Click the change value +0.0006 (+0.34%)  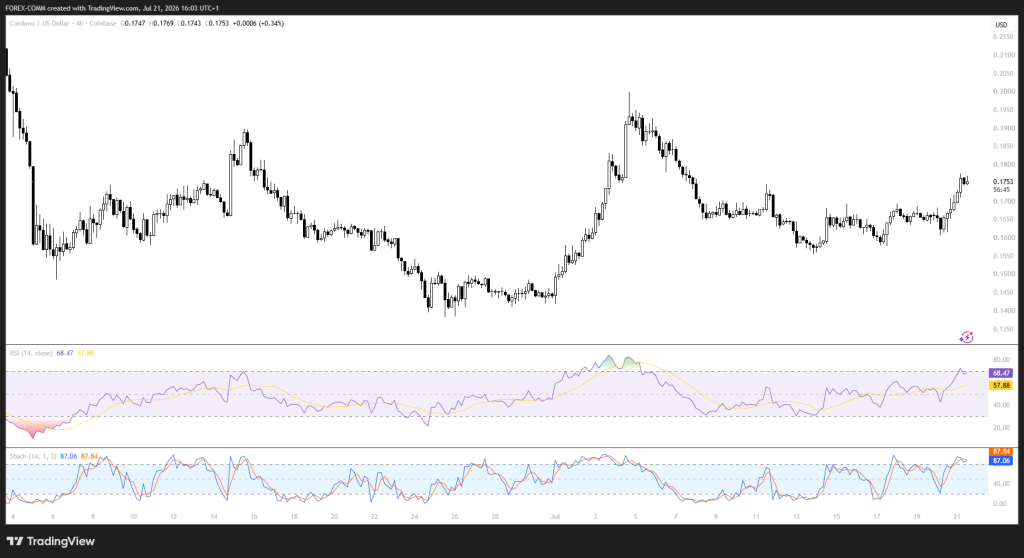click(258, 24)
